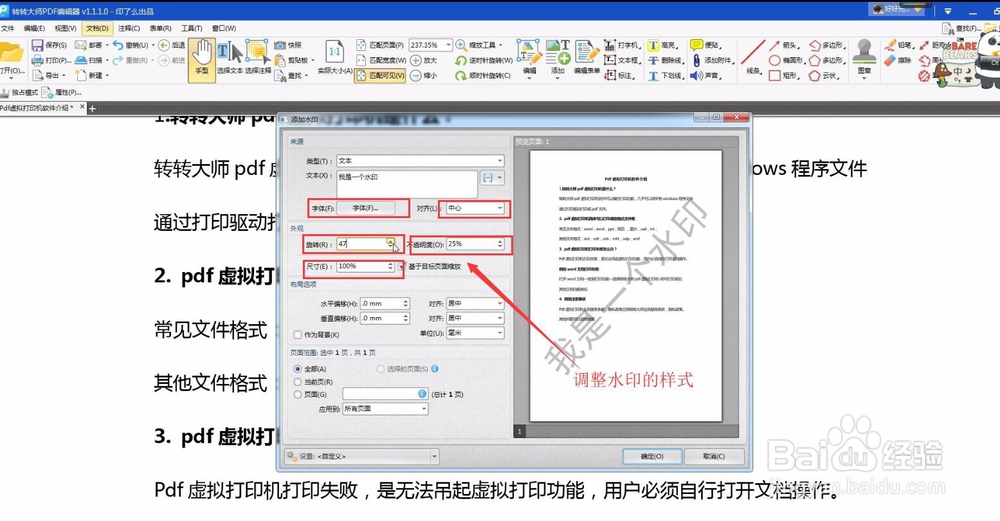Image resolution: width=1000 pixels, height=521 pixels.
Task: Click the 尺寸 100% size spinner
Action: pyautogui.click(x=390, y=266)
